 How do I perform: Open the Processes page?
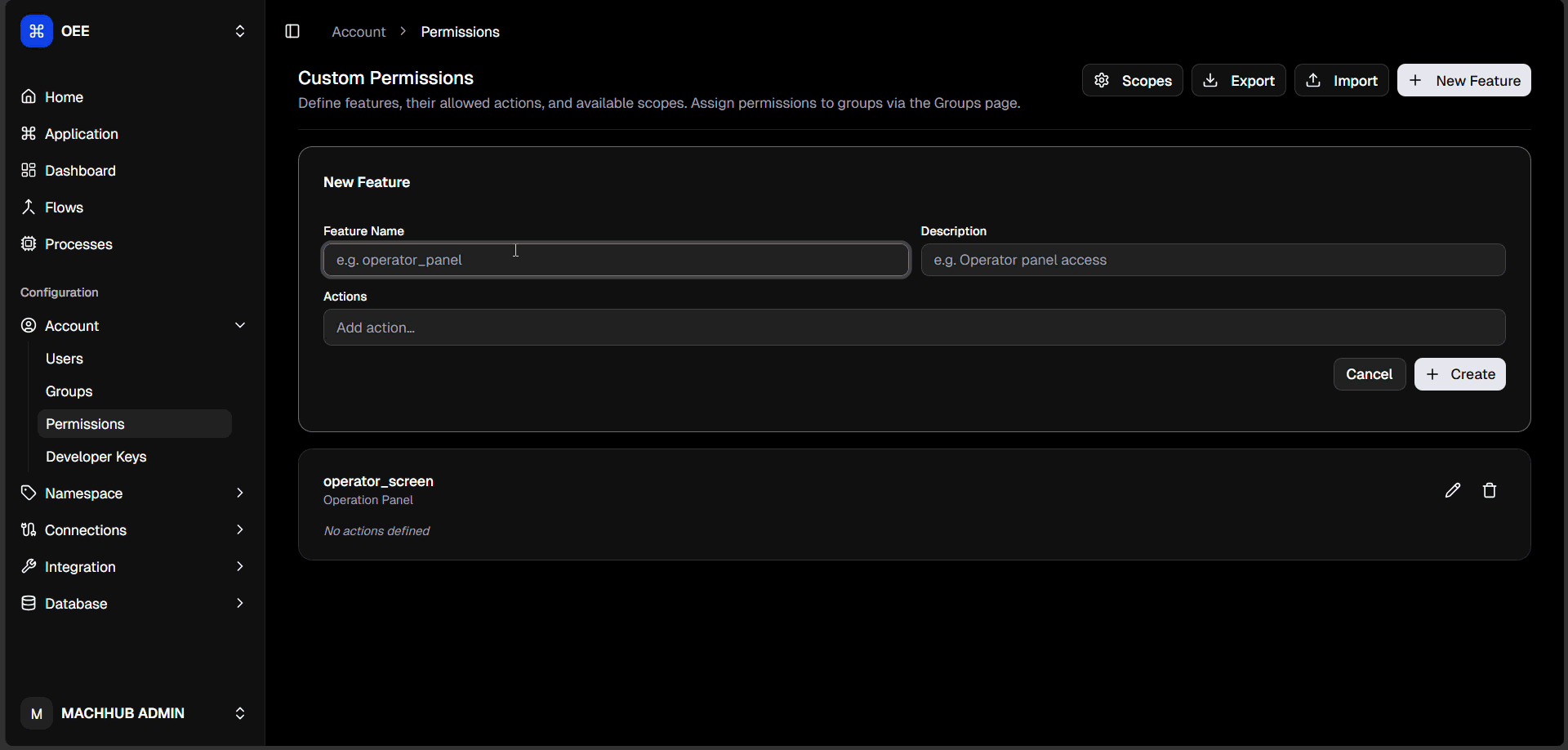78,244
